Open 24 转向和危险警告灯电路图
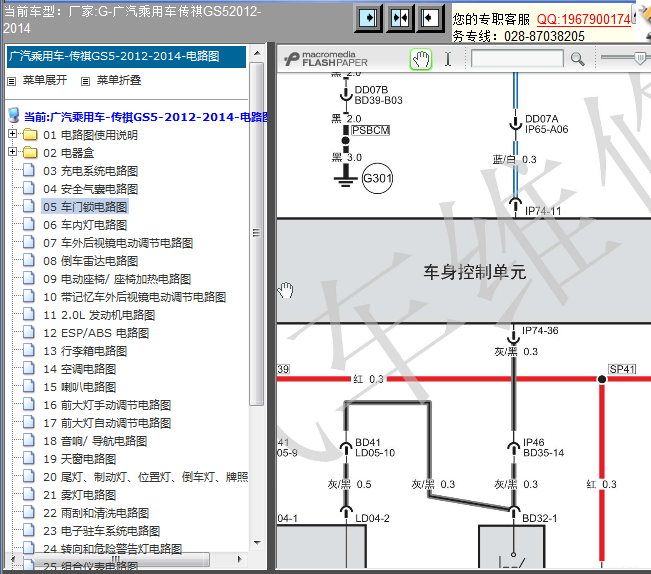This screenshot has width=651, height=574. click(113, 549)
